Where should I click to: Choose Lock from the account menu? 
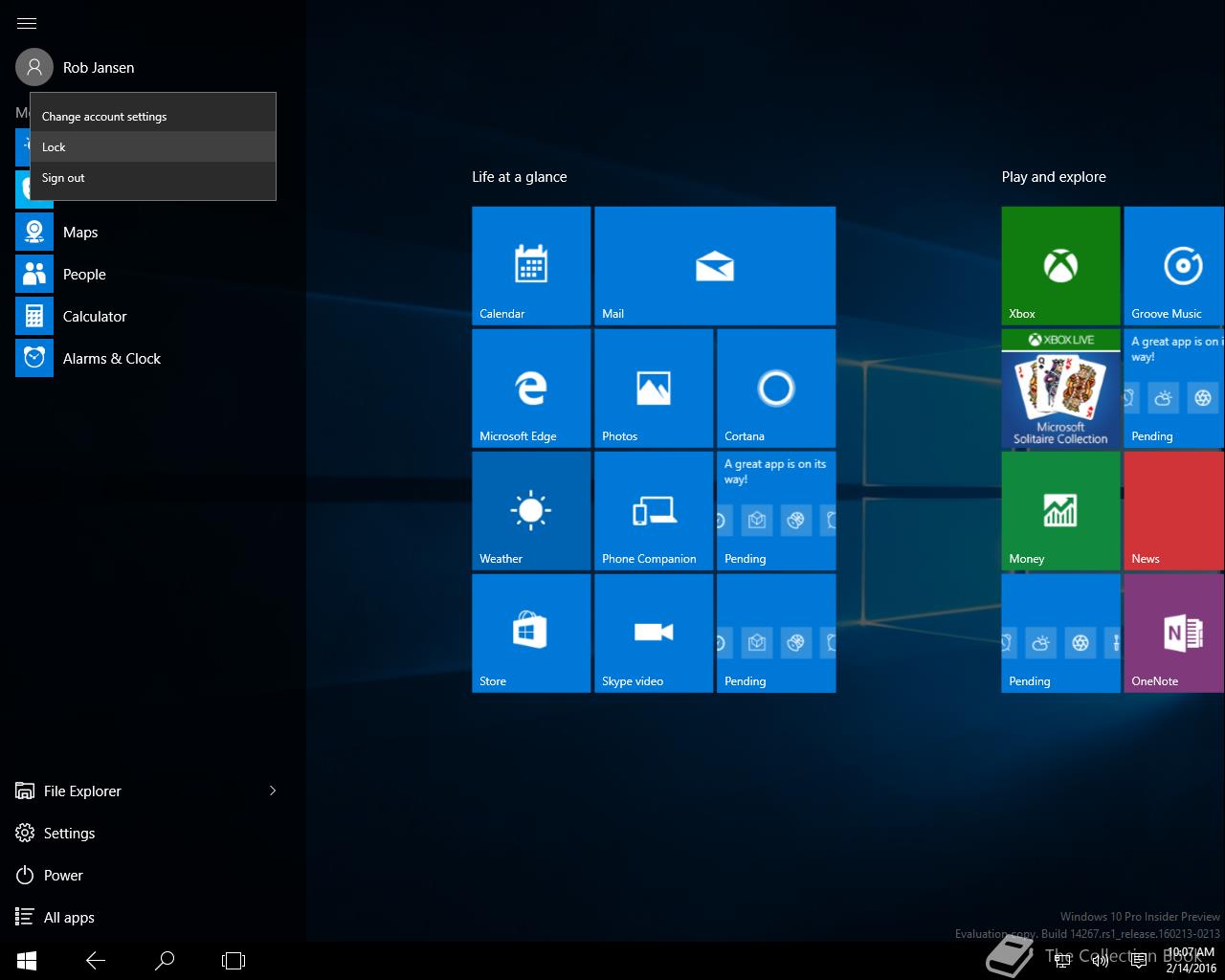(153, 146)
